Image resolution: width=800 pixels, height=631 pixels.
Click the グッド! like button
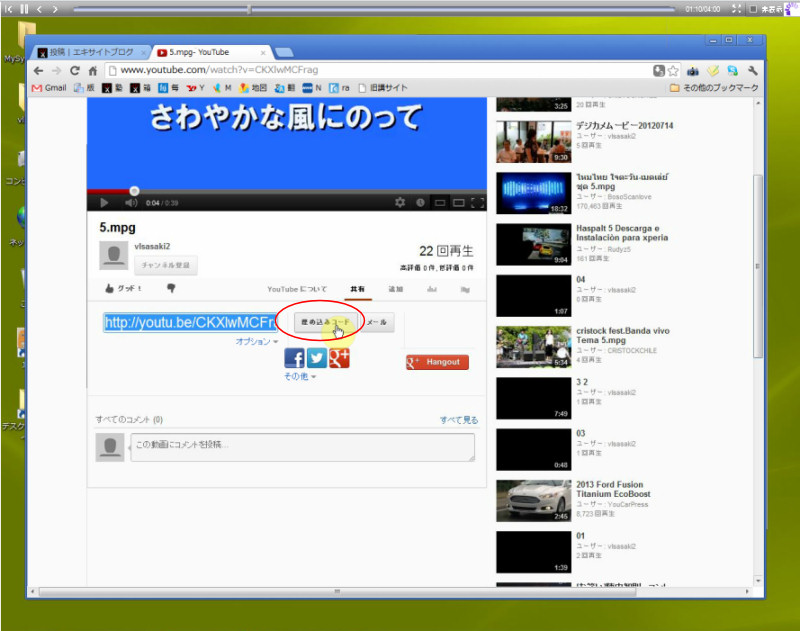(x=123, y=289)
